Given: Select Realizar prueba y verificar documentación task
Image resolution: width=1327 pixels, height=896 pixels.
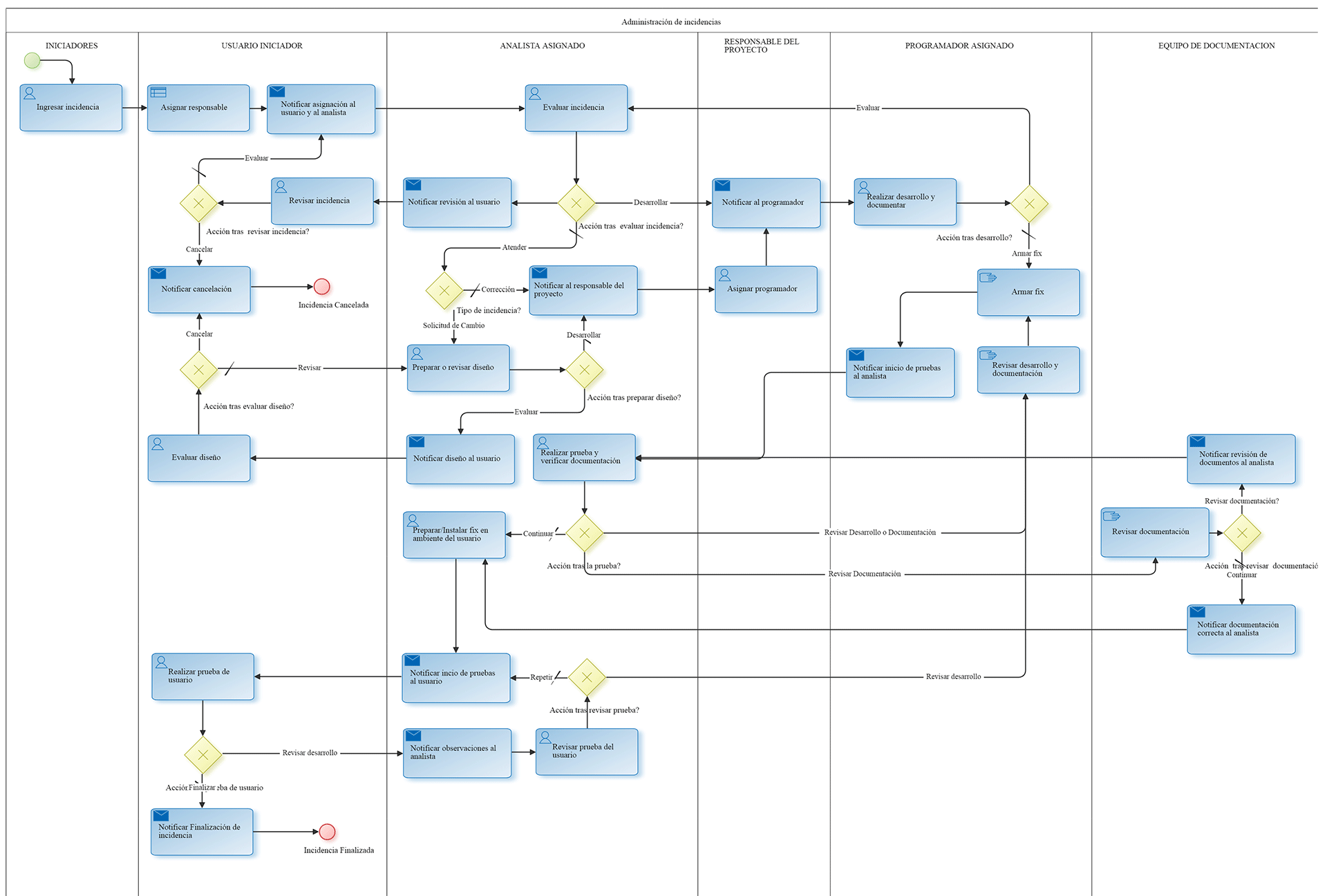Looking at the screenshot, I should click(x=585, y=457).
